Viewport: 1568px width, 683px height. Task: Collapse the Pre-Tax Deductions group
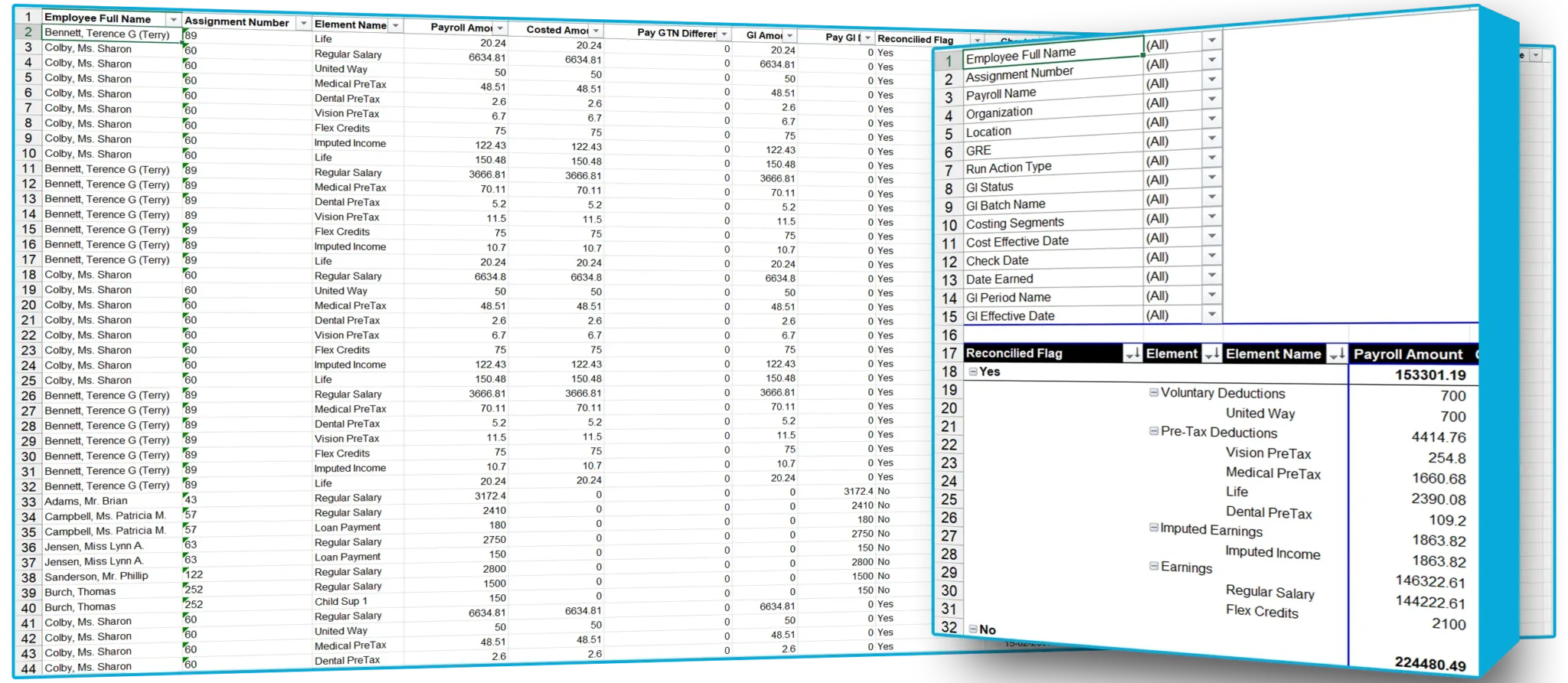click(1154, 431)
